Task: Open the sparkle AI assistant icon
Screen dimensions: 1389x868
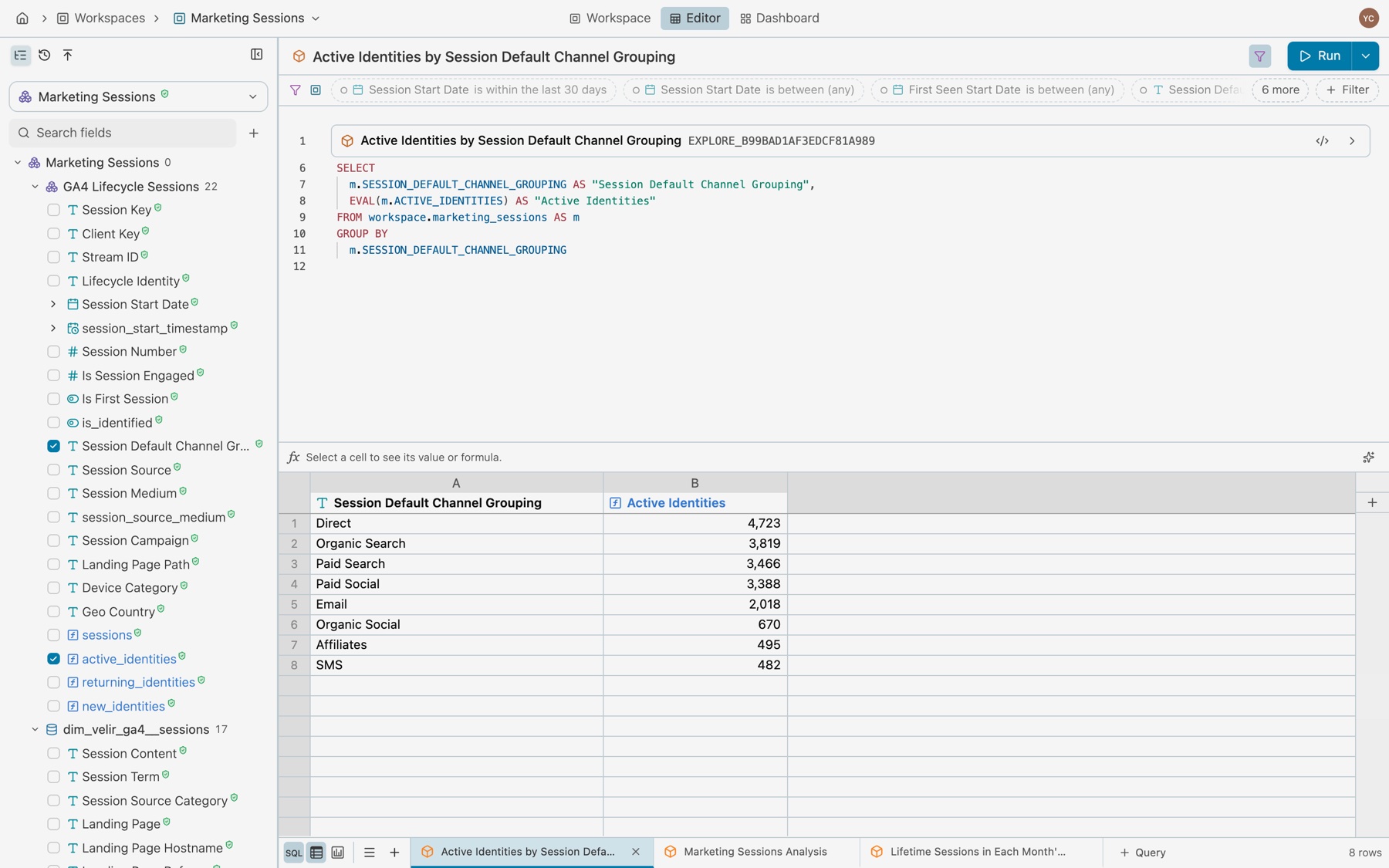Action: pyautogui.click(x=1368, y=457)
